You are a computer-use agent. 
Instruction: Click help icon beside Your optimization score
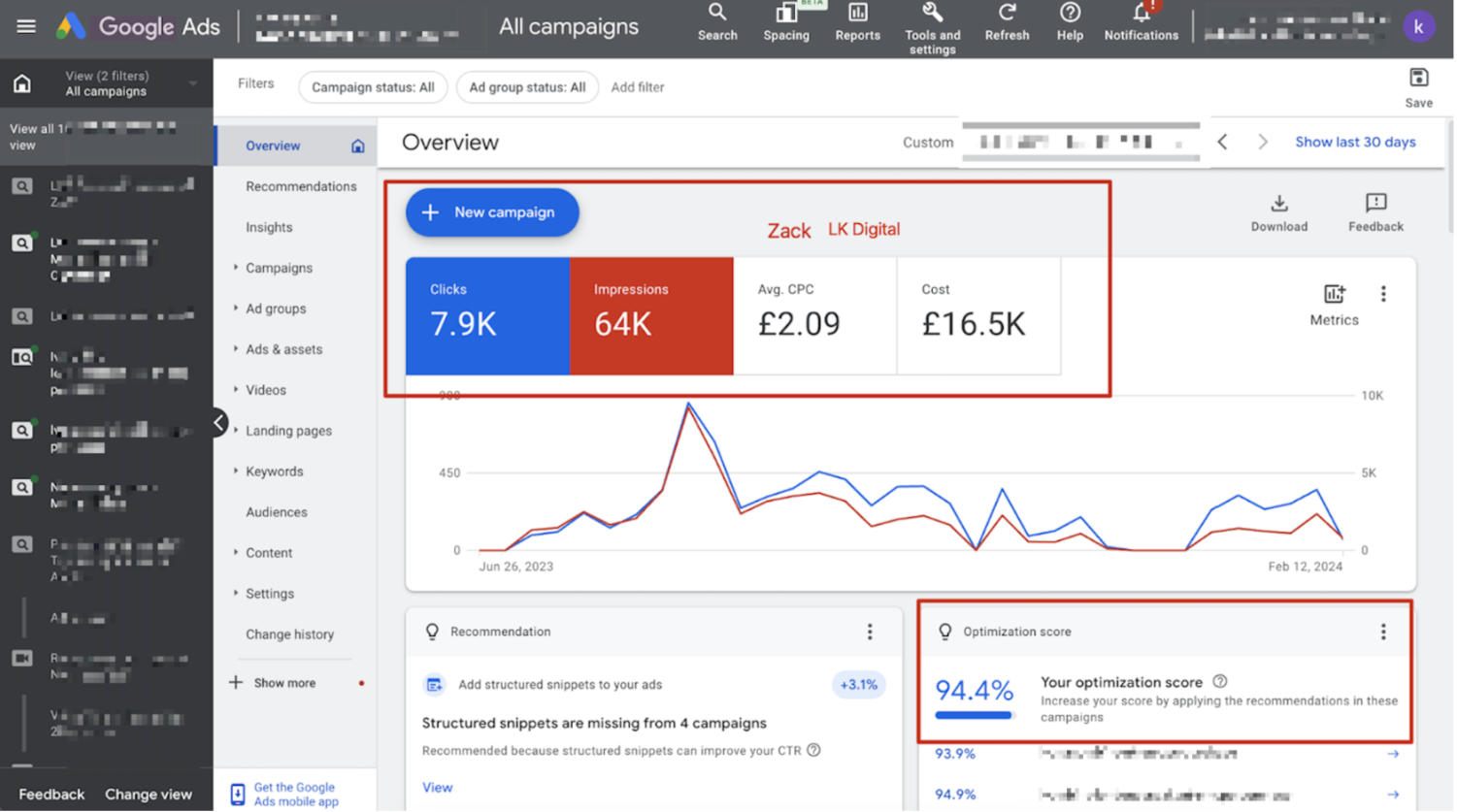click(1220, 682)
